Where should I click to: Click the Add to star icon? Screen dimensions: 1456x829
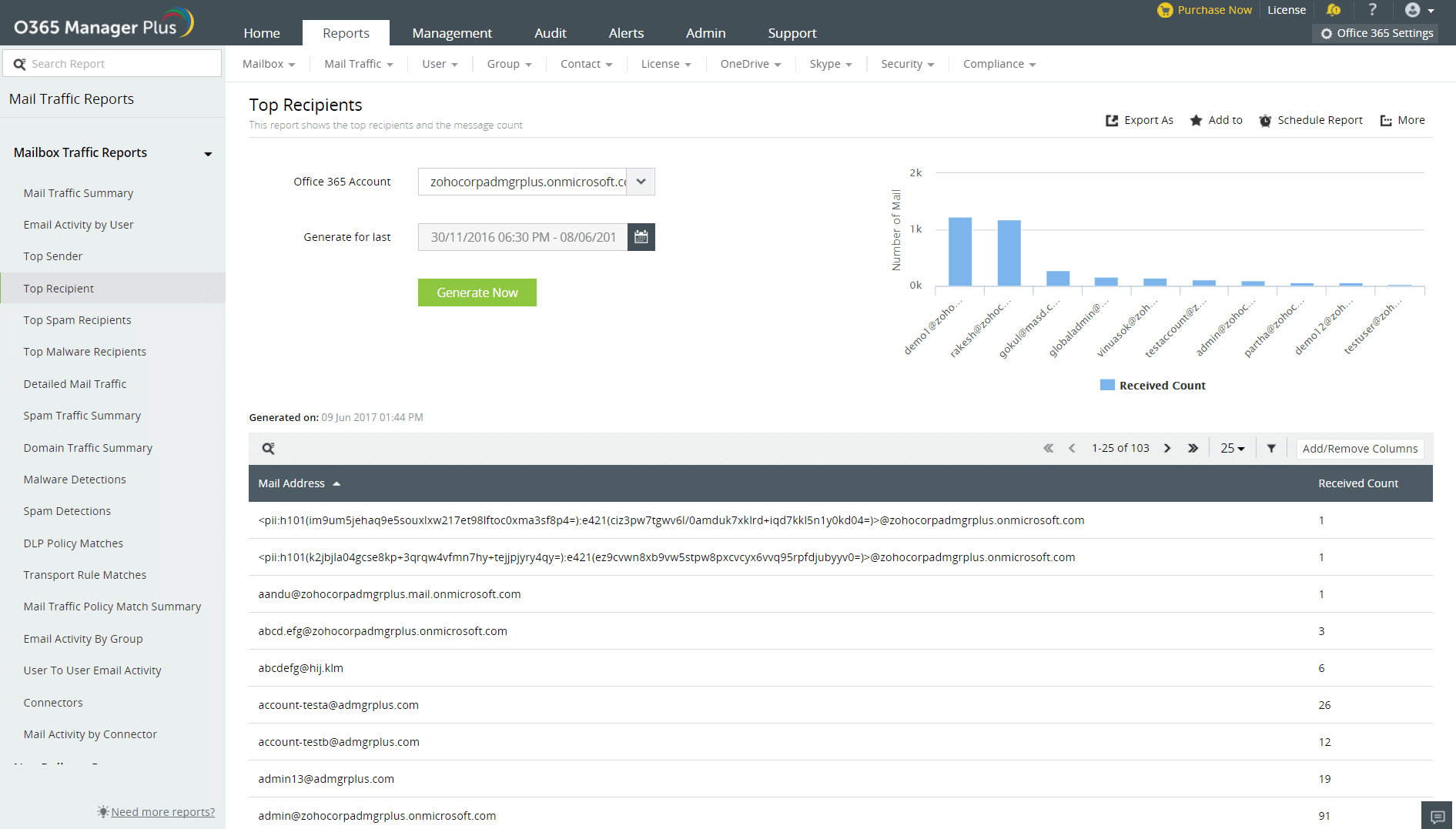(1196, 121)
